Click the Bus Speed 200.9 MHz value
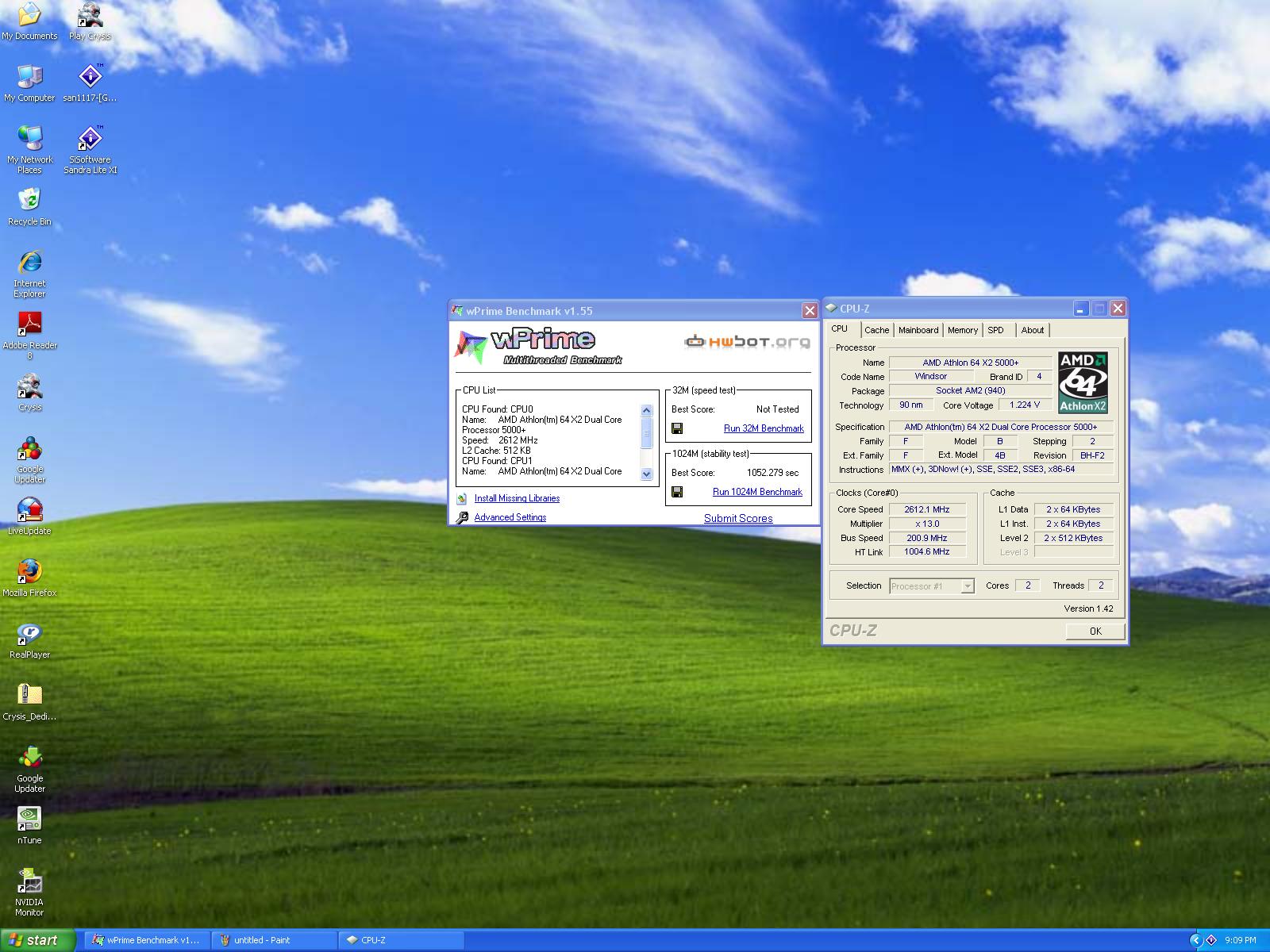 pos(926,538)
